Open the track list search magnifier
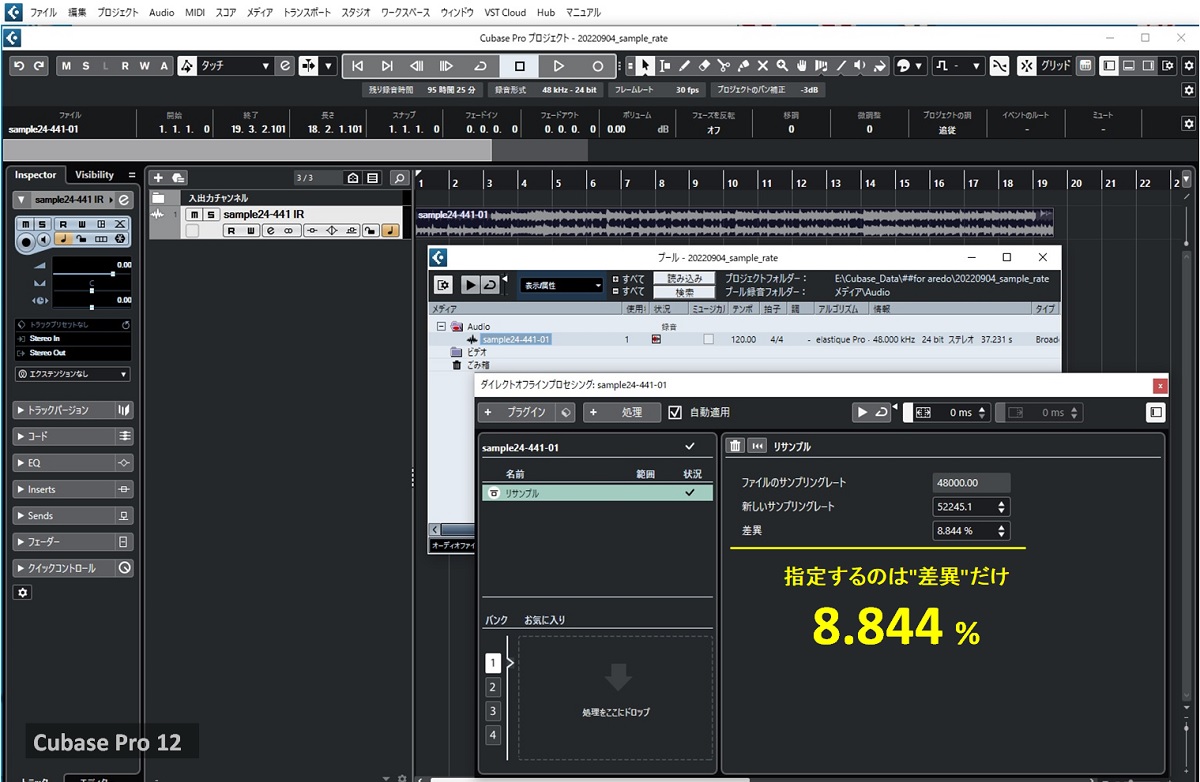This screenshot has height=782, width=1200. (x=399, y=178)
